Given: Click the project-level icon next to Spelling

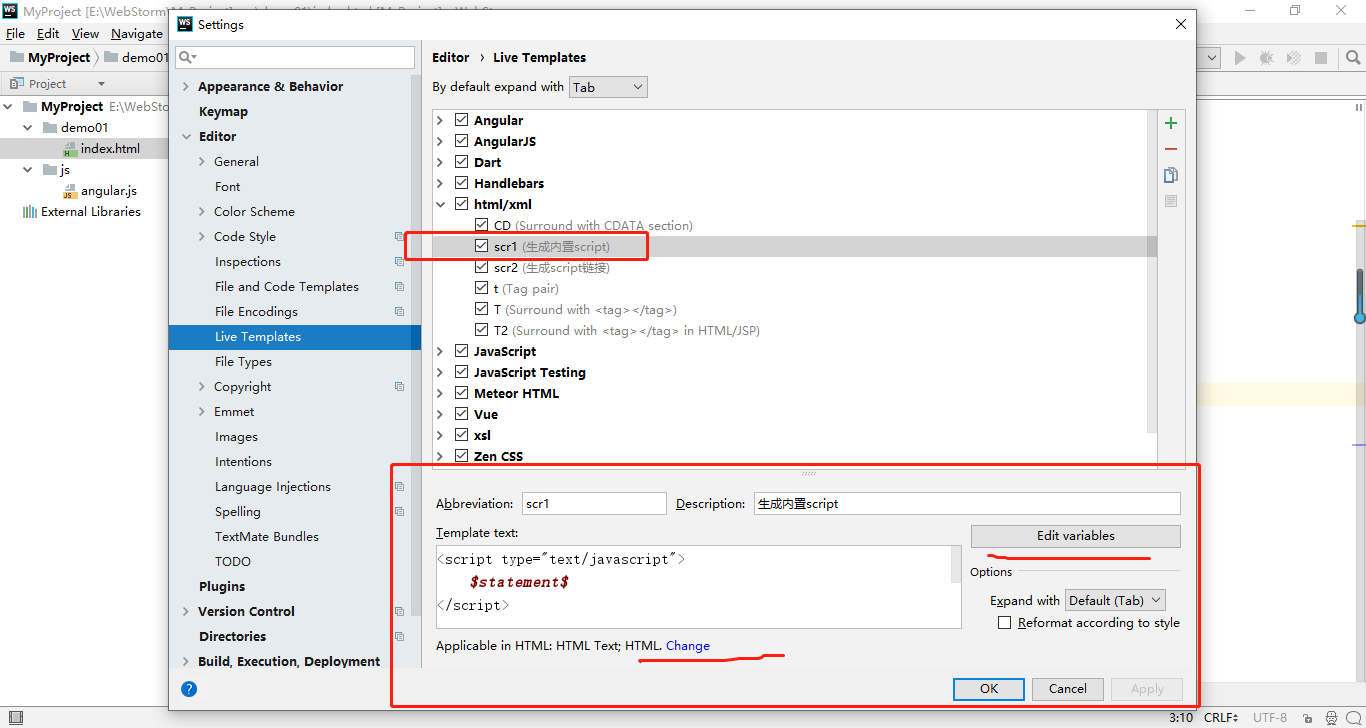Looking at the screenshot, I should [x=400, y=512].
